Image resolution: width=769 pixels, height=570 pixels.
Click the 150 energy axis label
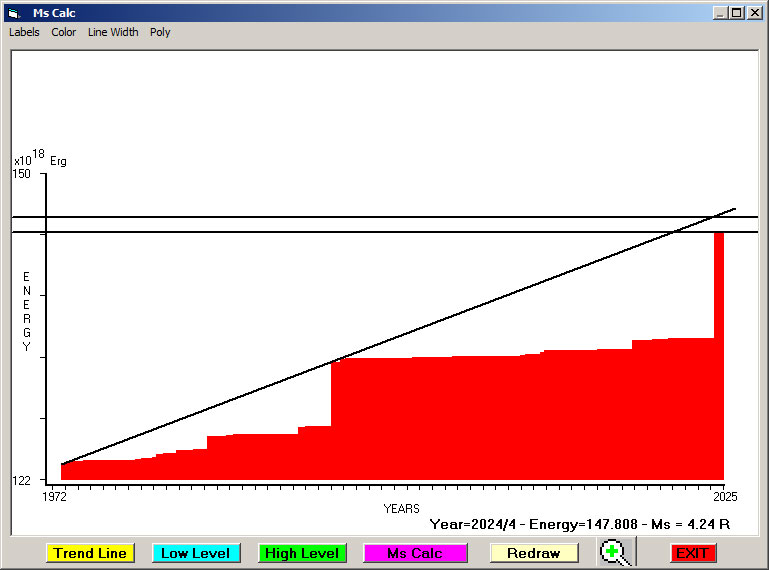22,174
